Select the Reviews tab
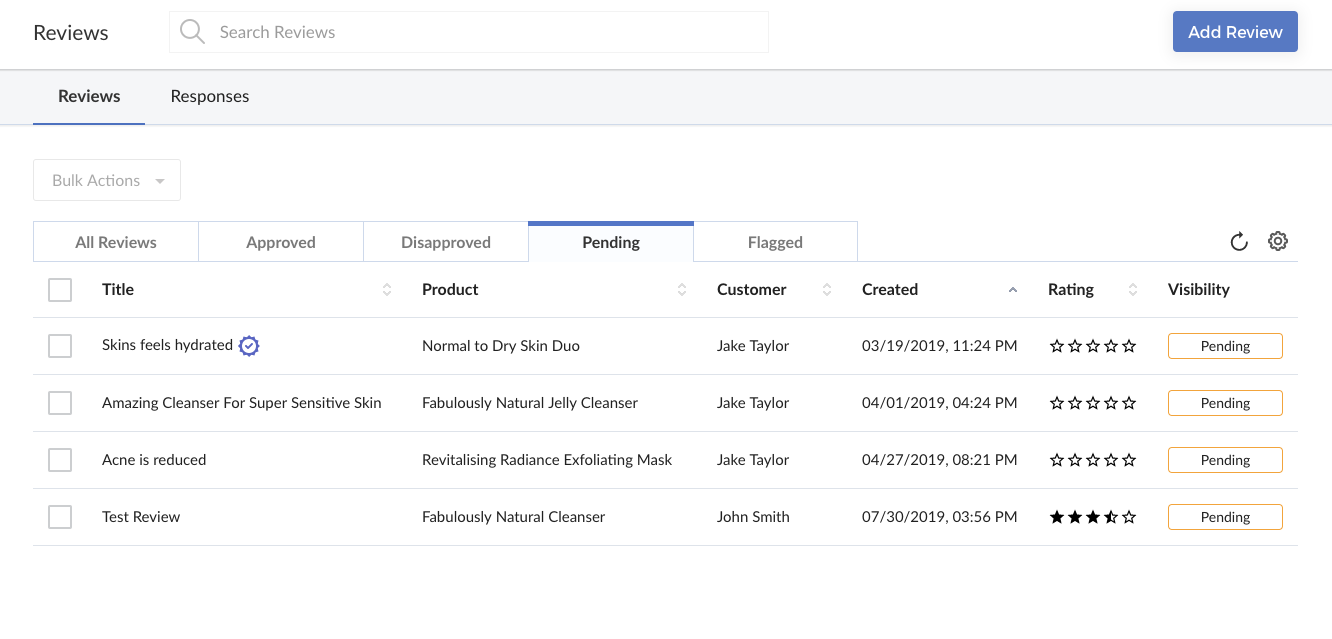 [x=89, y=96]
